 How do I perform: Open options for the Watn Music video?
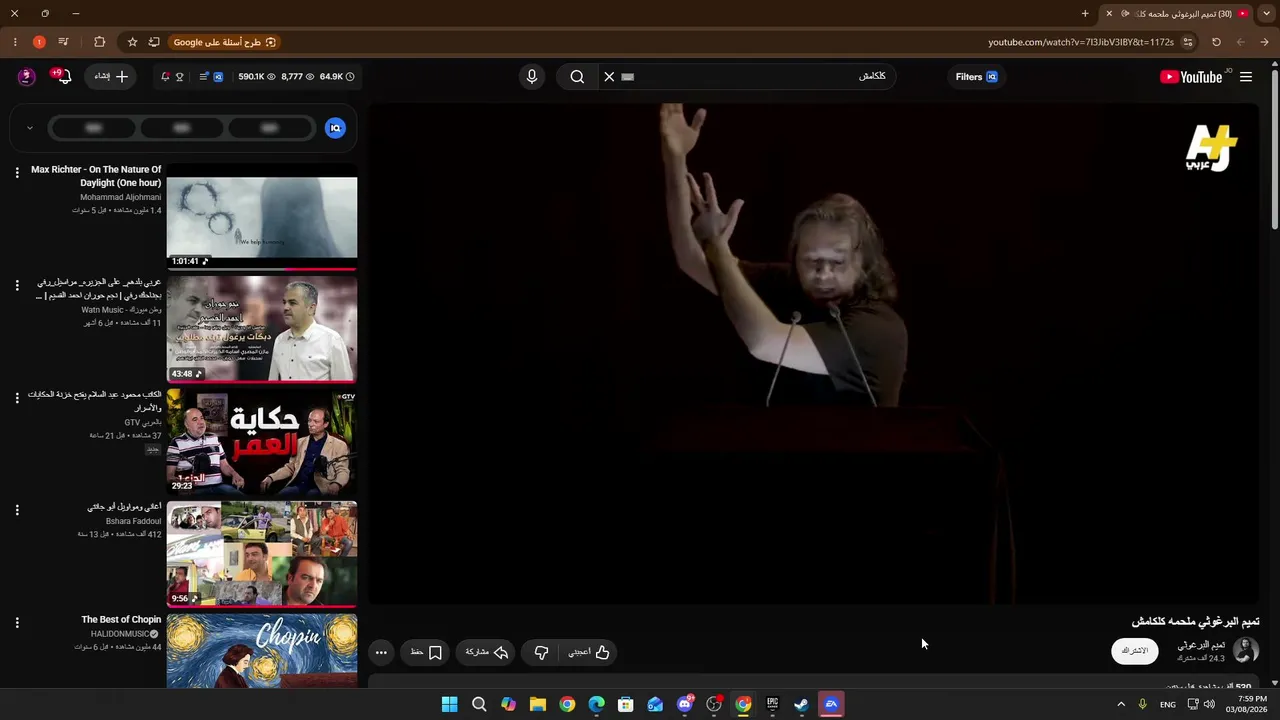point(17,285)
